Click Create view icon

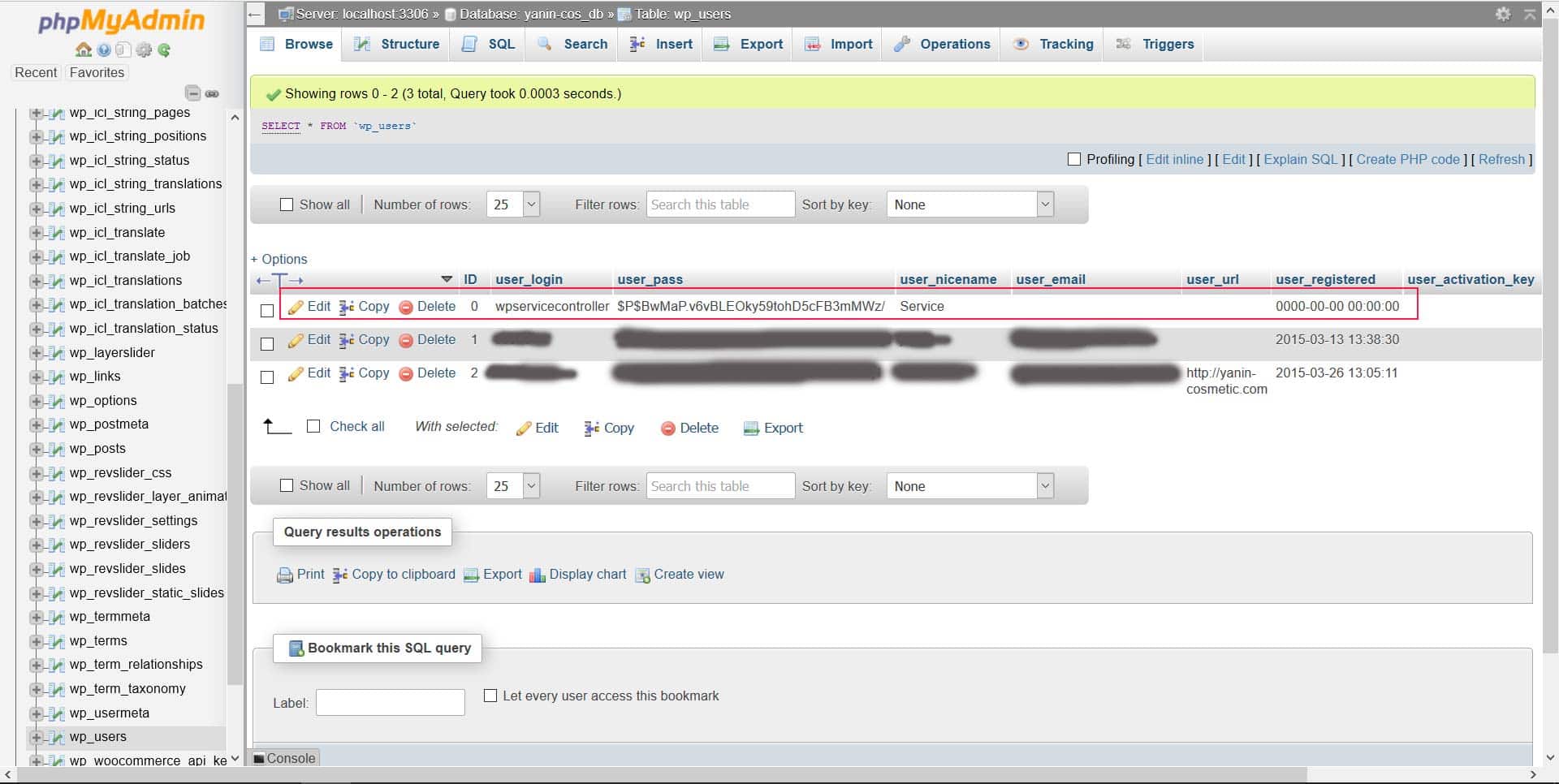click(x=642, y=575)
